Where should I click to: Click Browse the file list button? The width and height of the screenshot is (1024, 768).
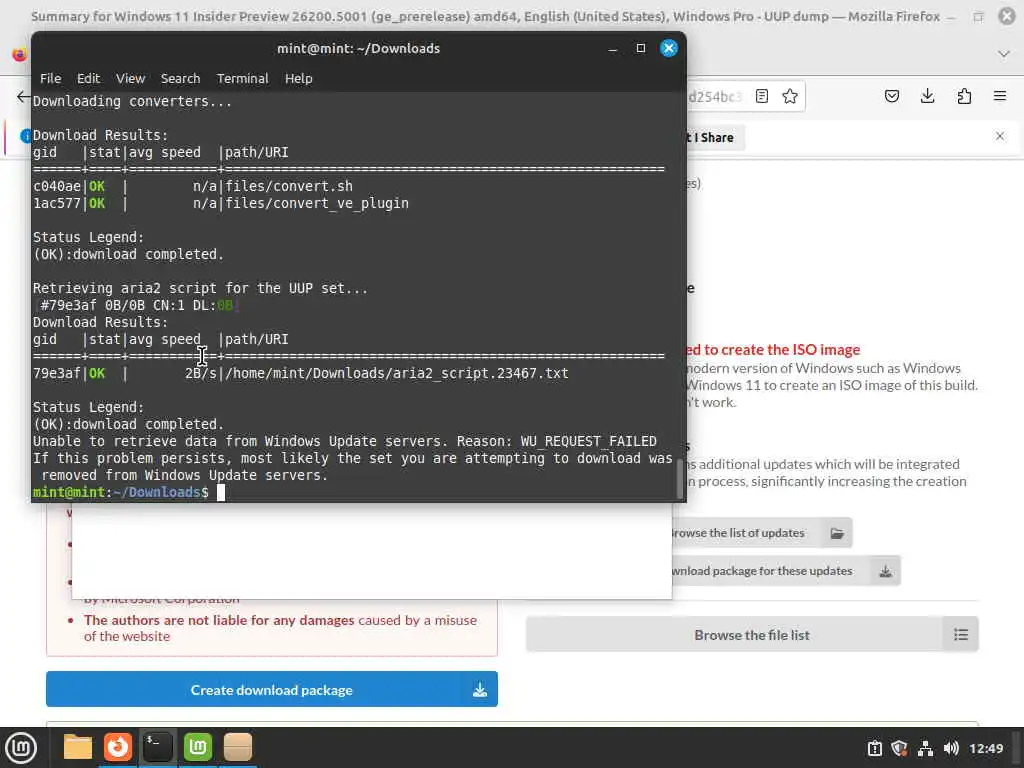[x=752, y=634]
